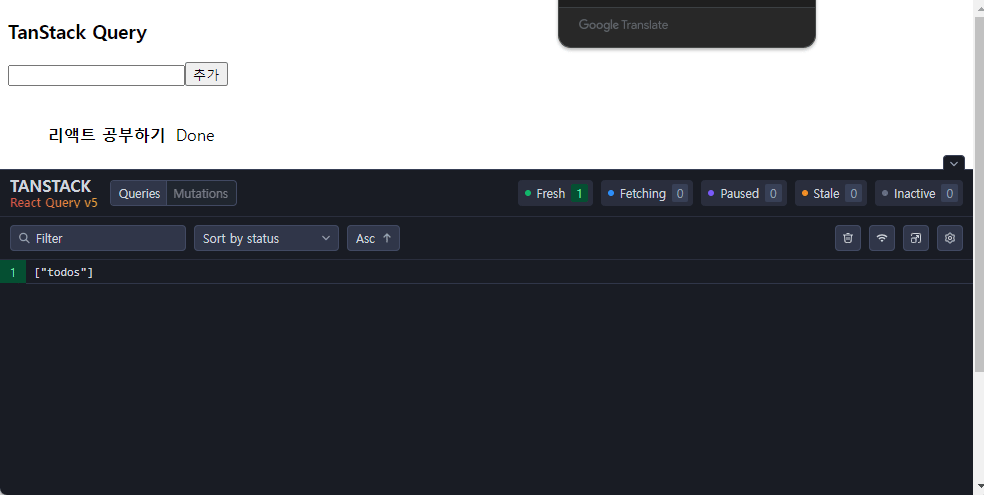Click the TanStack Query heading

coord(77,33)
